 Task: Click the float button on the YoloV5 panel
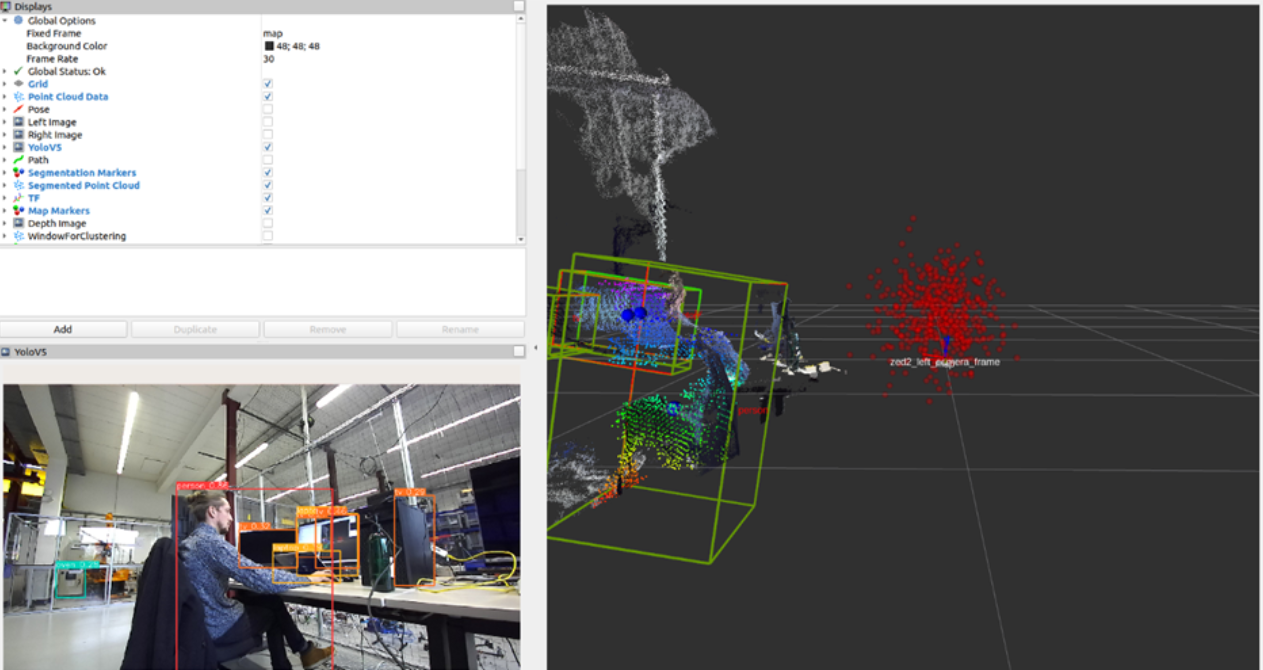518,352
